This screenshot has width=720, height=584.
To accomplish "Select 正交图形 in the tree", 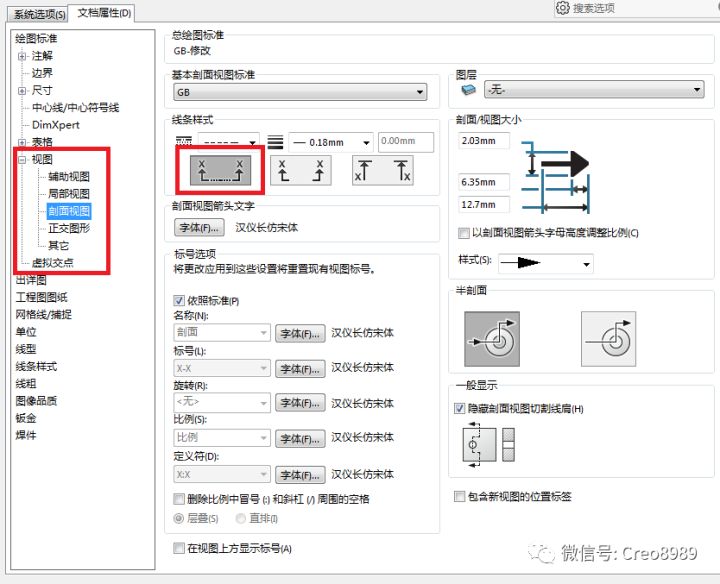I will click(69, 228).
